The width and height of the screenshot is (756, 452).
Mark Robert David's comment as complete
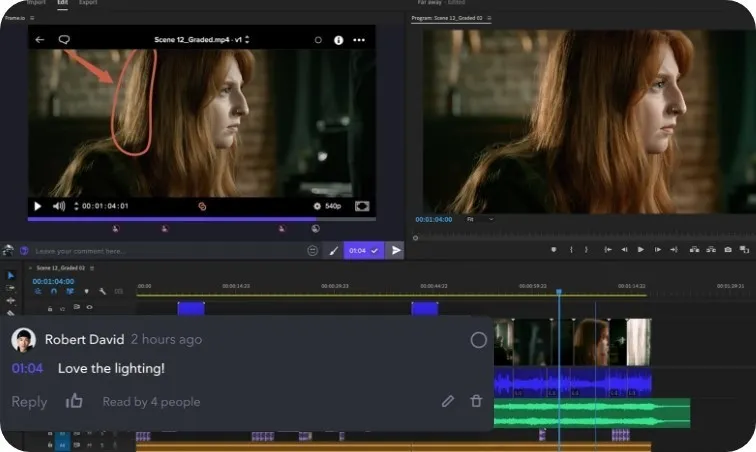478,340
